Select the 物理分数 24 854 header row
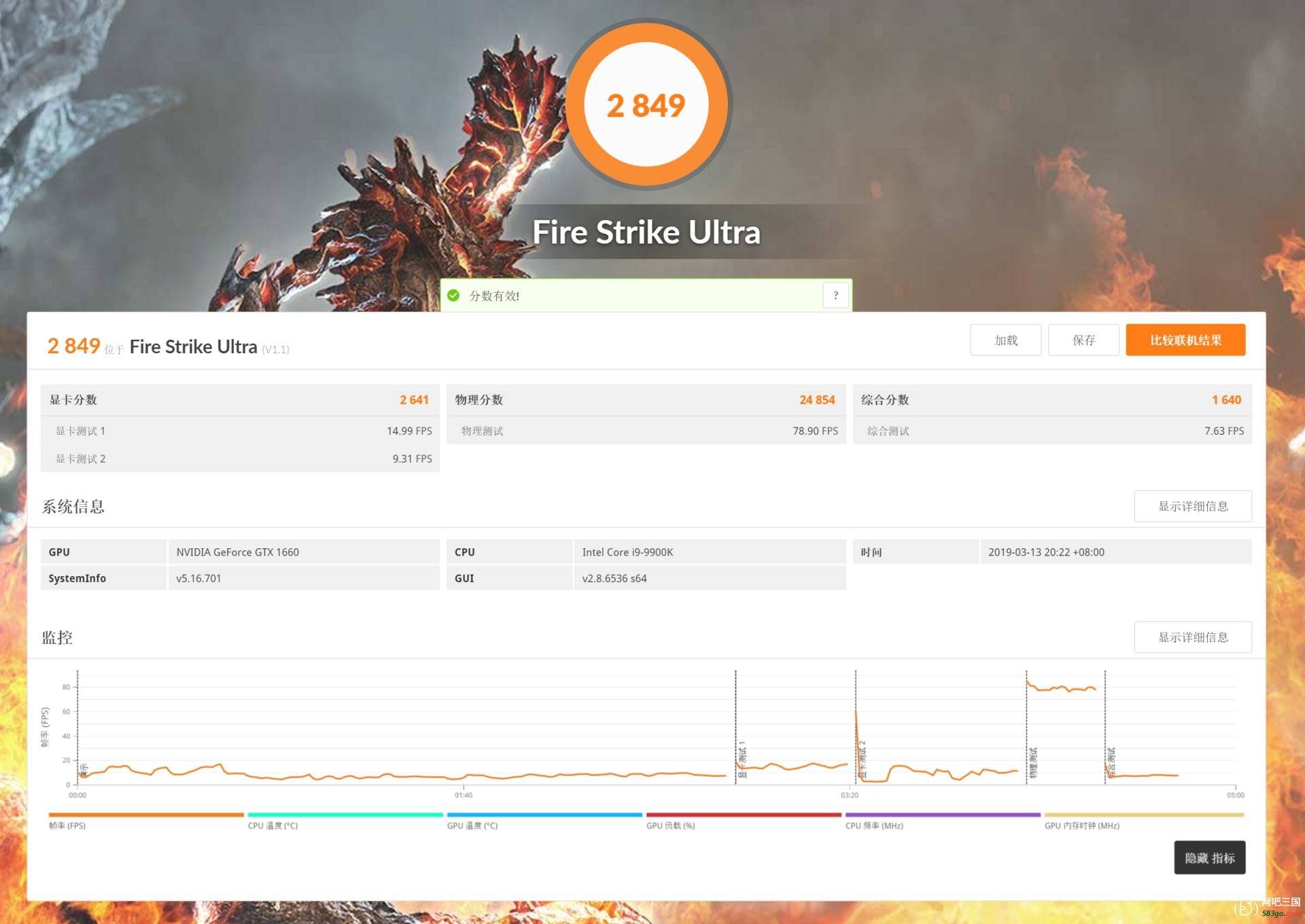The image size is (1305, 924). pyautogui.click(x=646, y=399)
